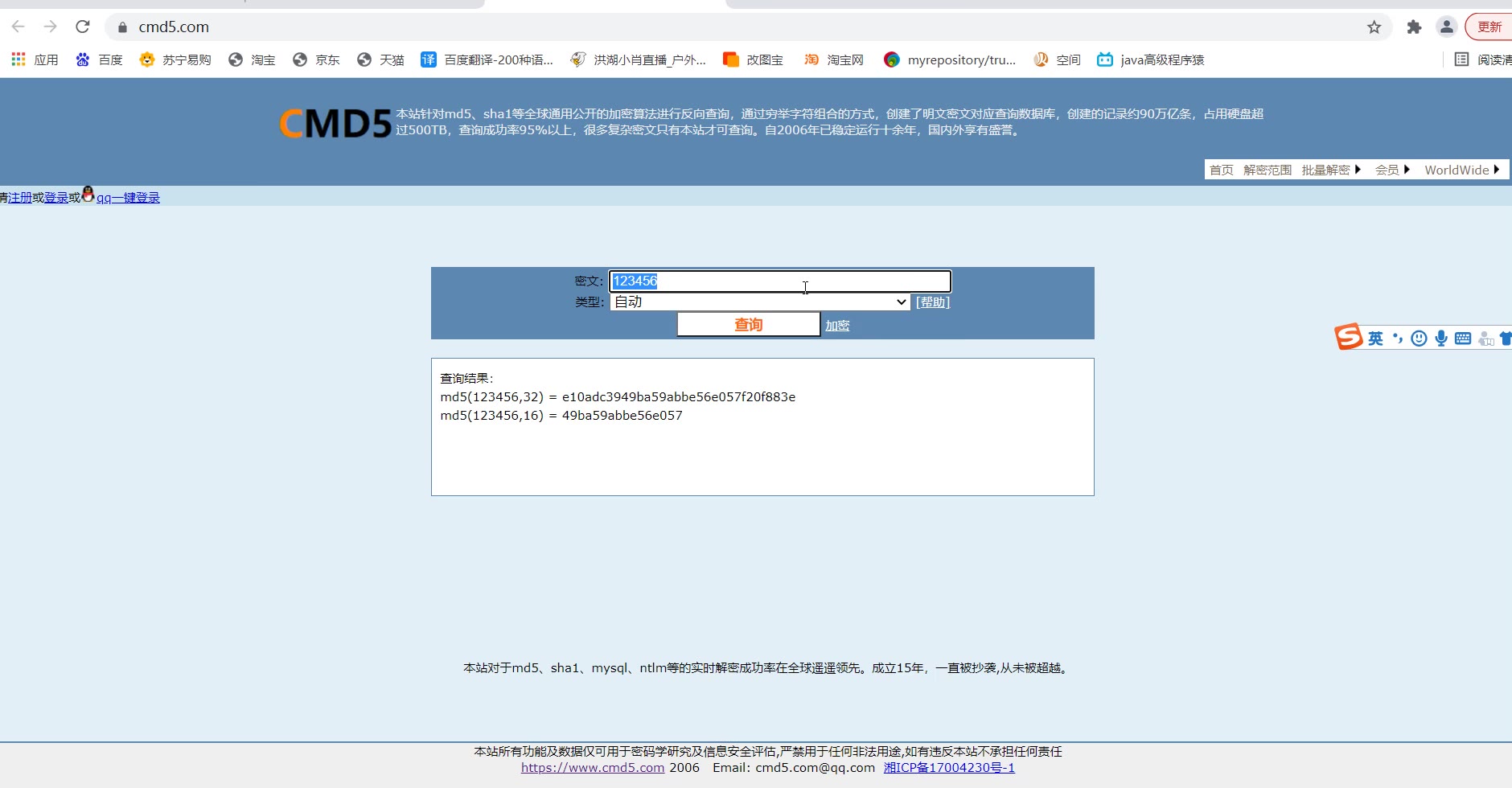
Task: Reload the cmd5.com page
Action: [82, 27]
